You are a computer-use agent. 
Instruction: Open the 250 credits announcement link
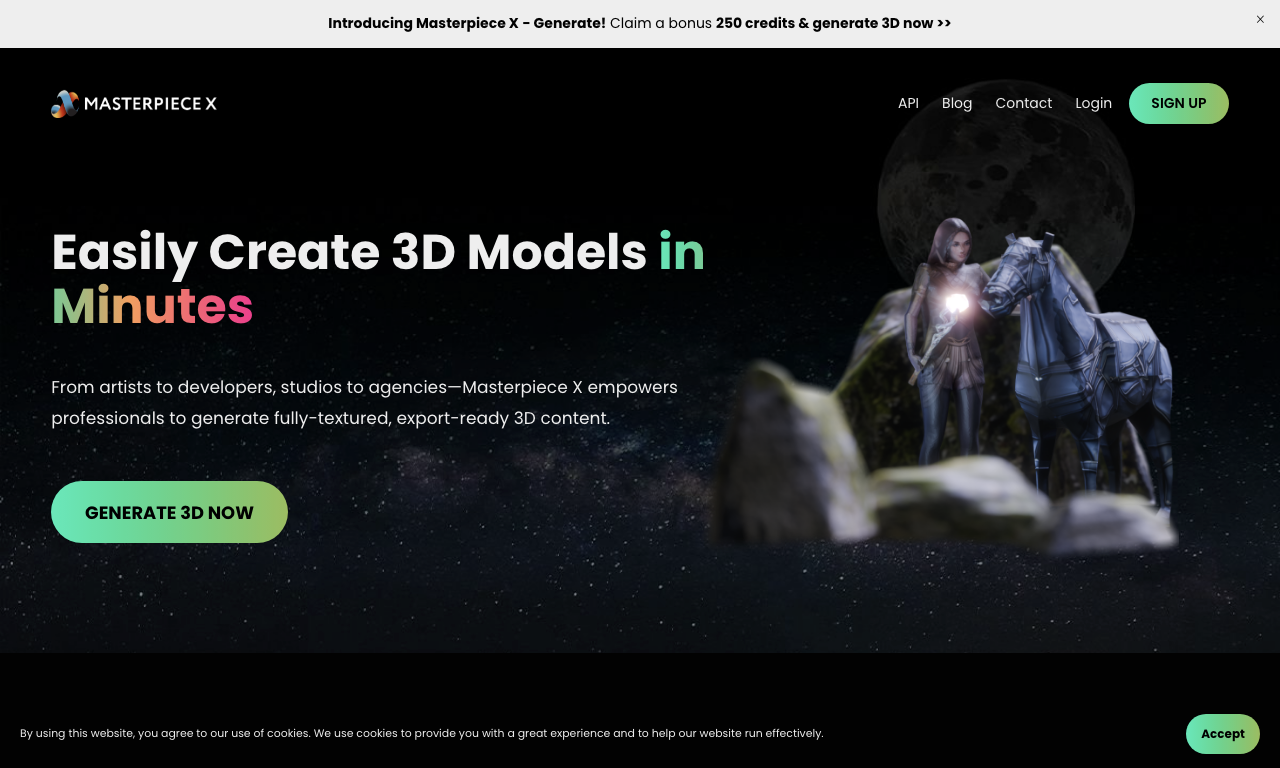(640, 23)
